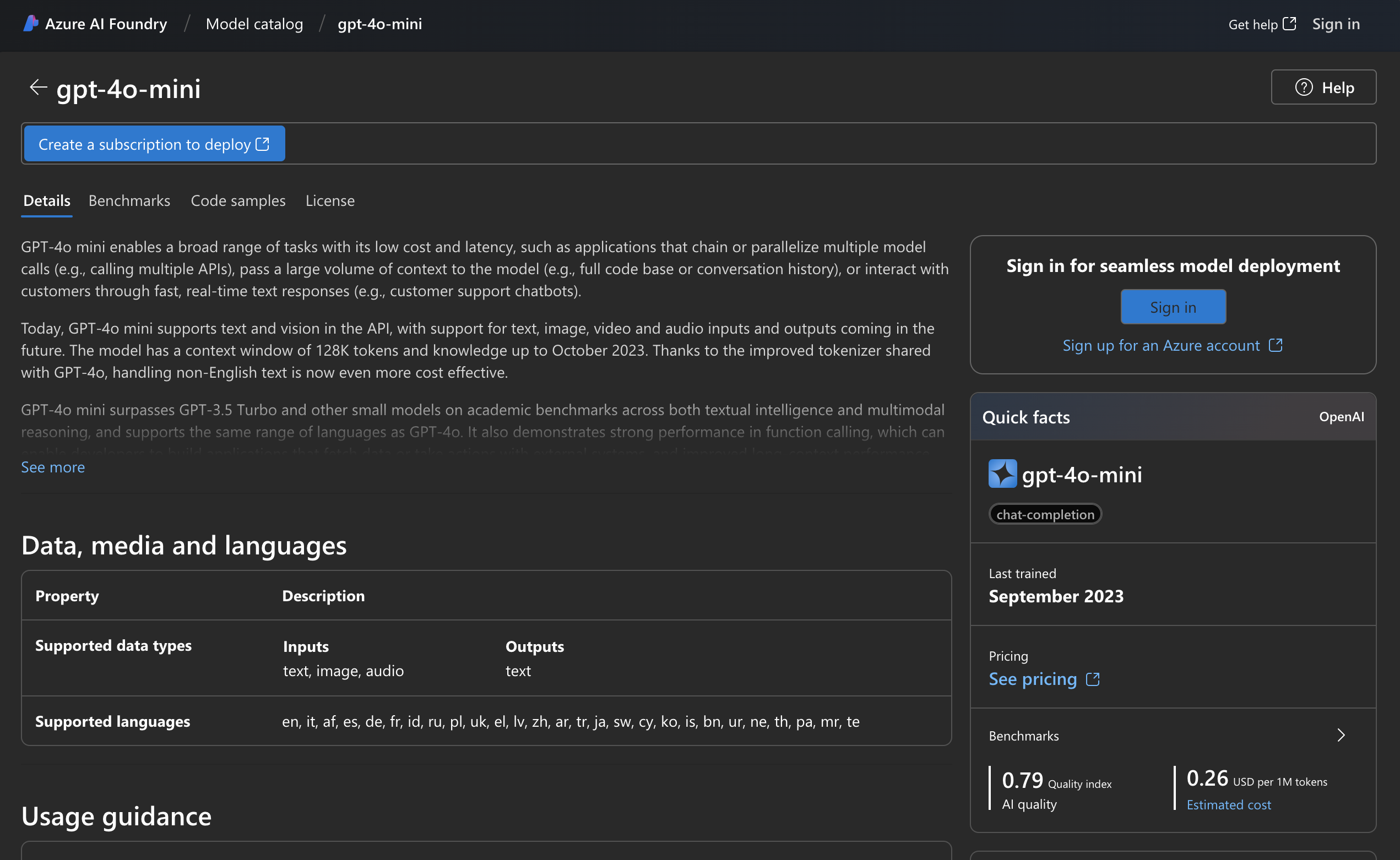
Task: Click the 'text, image, audio' inputs value
Action: [x=343, y=671]
